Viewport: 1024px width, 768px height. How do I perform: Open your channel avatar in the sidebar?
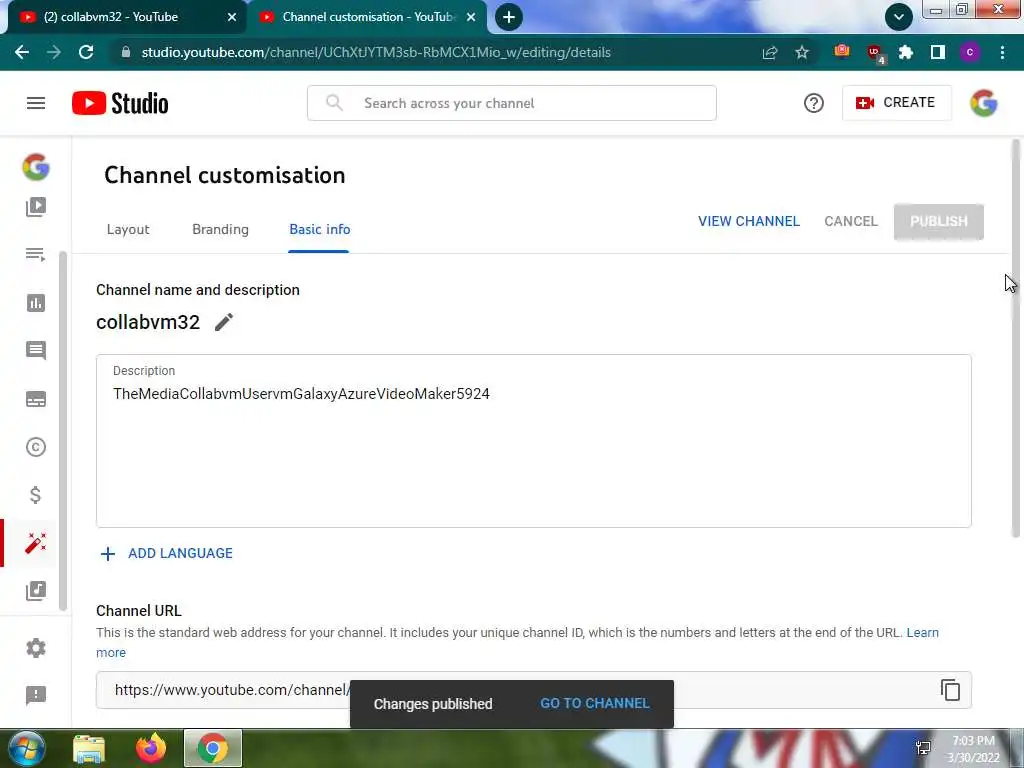click(x=36, y=167)
